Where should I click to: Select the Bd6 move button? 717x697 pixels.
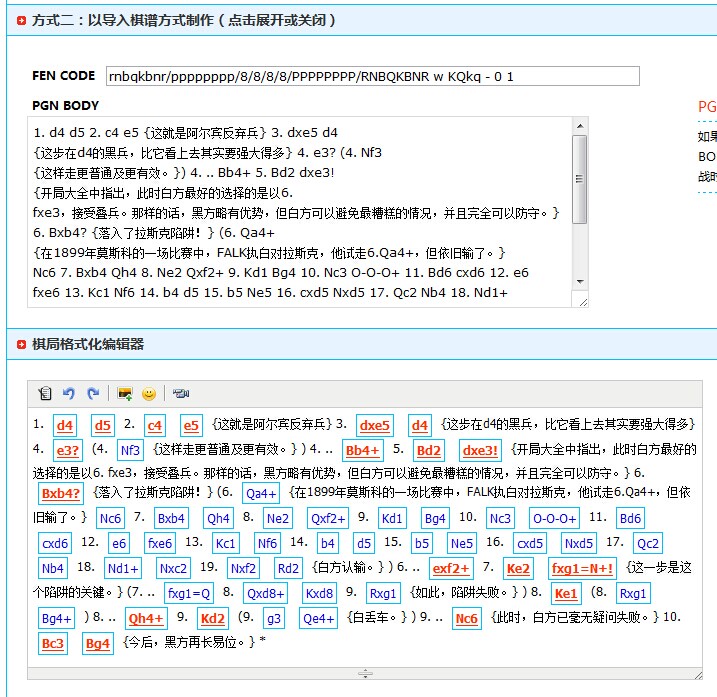tap(630, 518)
